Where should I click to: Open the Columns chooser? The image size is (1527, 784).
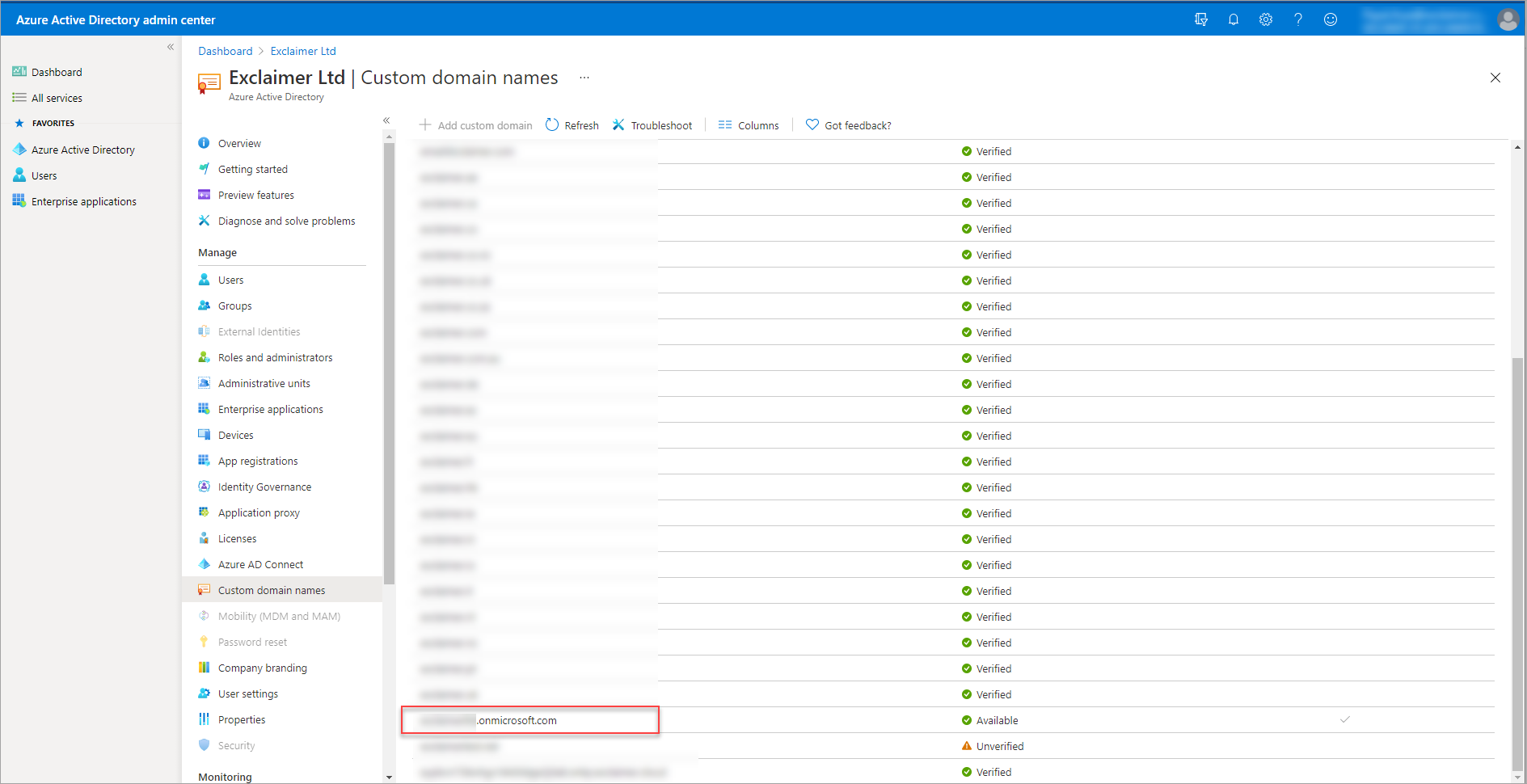click(749, 125)
